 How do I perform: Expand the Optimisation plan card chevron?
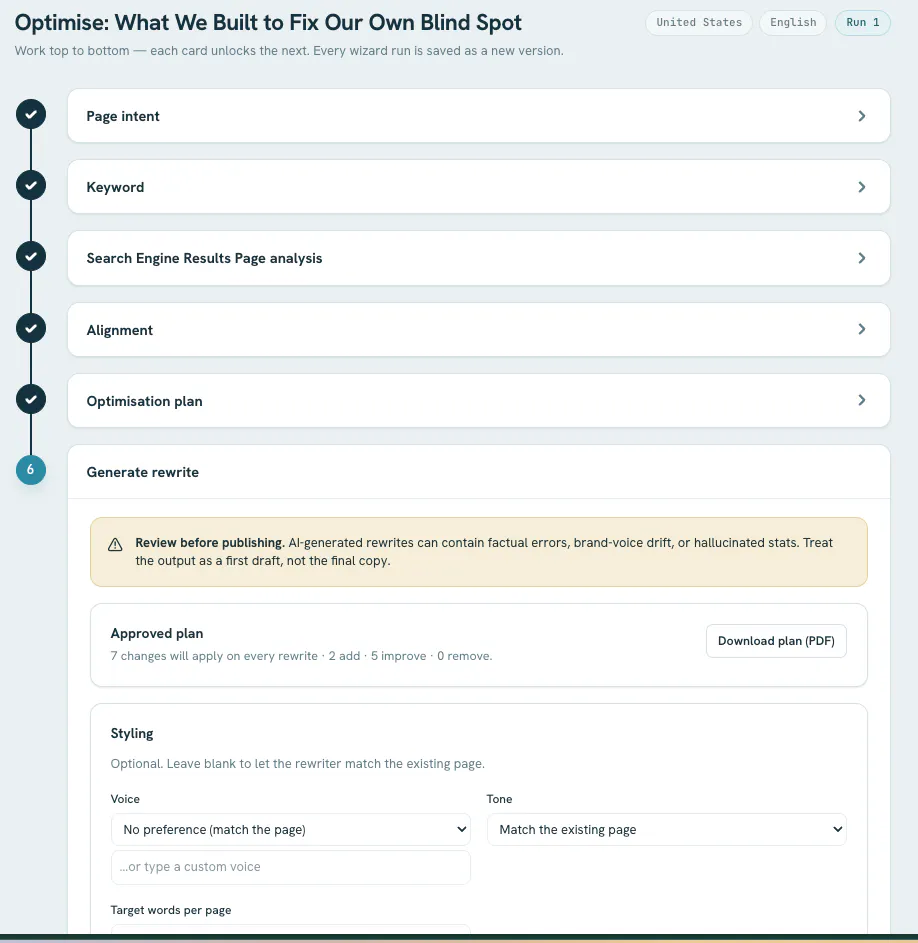point(861,400)
